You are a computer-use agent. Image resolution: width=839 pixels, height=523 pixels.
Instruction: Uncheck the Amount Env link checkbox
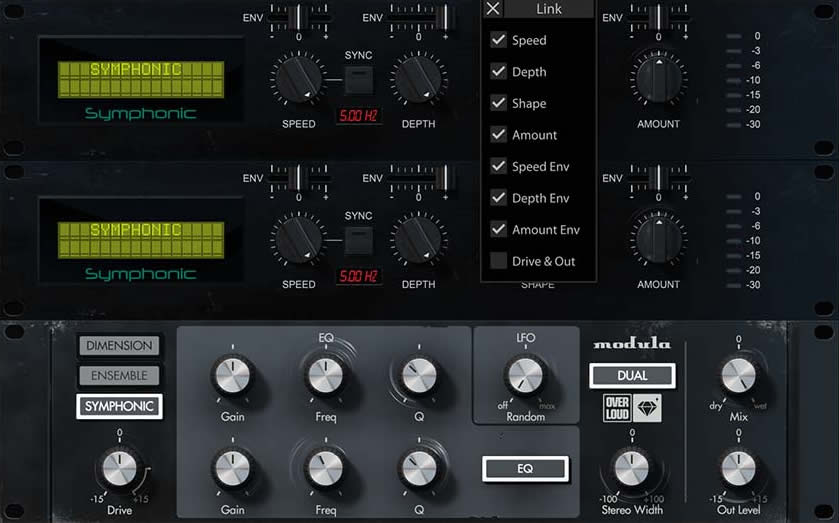499,229
